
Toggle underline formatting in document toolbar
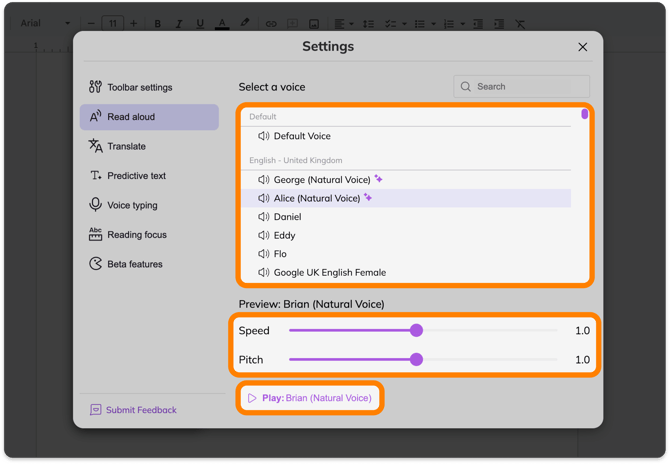coord(200,23)
